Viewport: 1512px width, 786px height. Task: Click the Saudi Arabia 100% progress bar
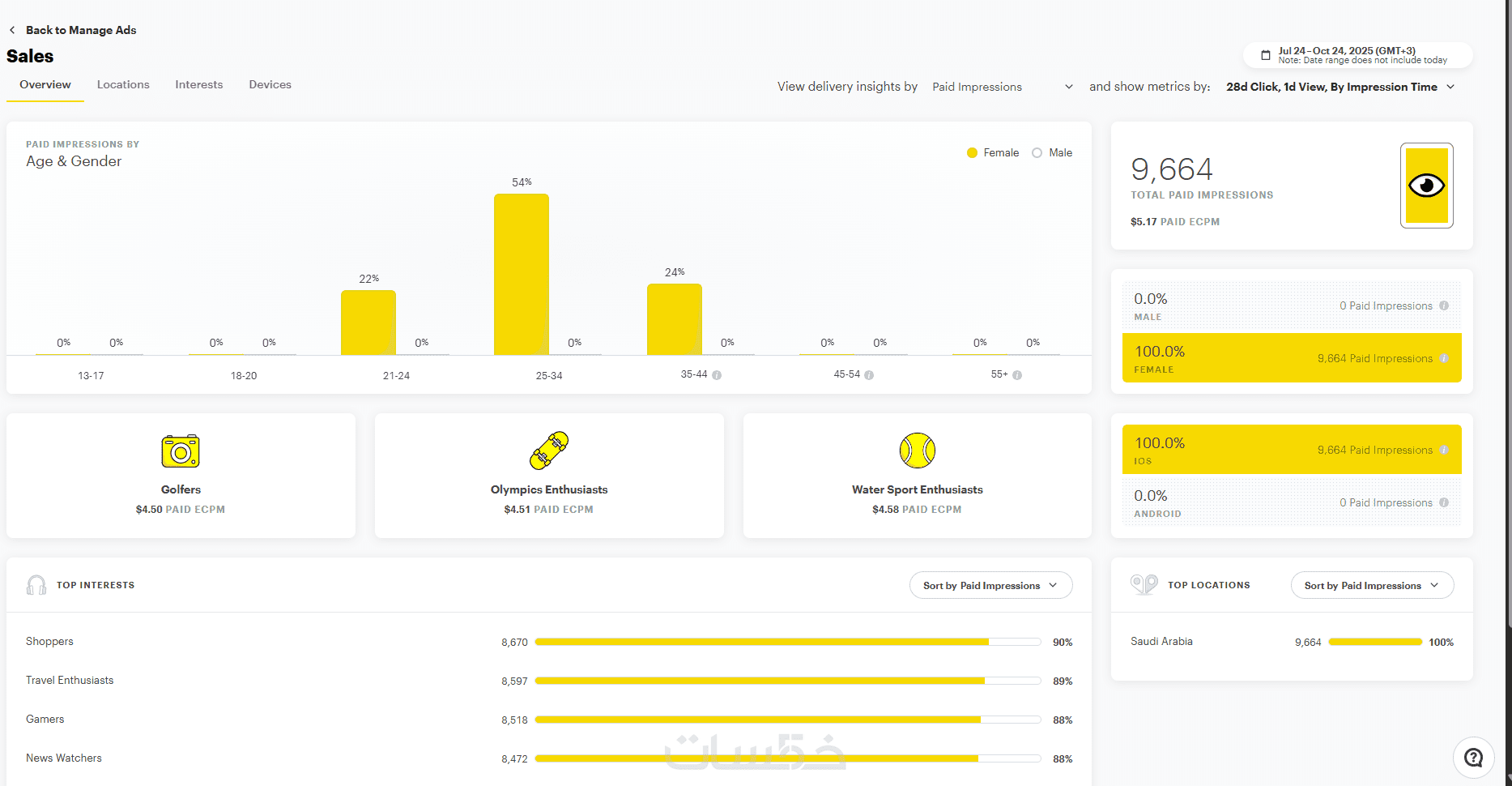pos(1375,642)
